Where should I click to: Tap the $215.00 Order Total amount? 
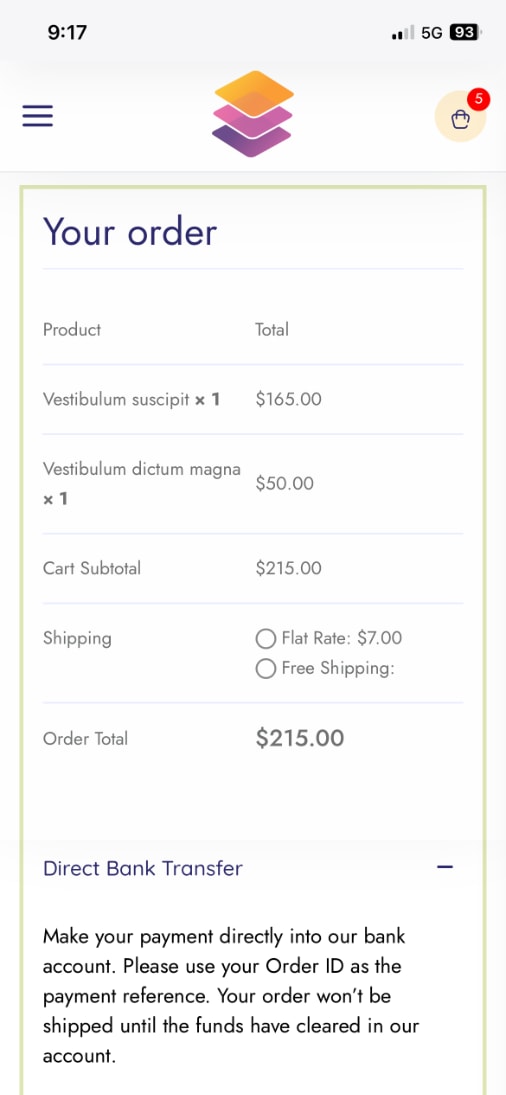point(299,738)
